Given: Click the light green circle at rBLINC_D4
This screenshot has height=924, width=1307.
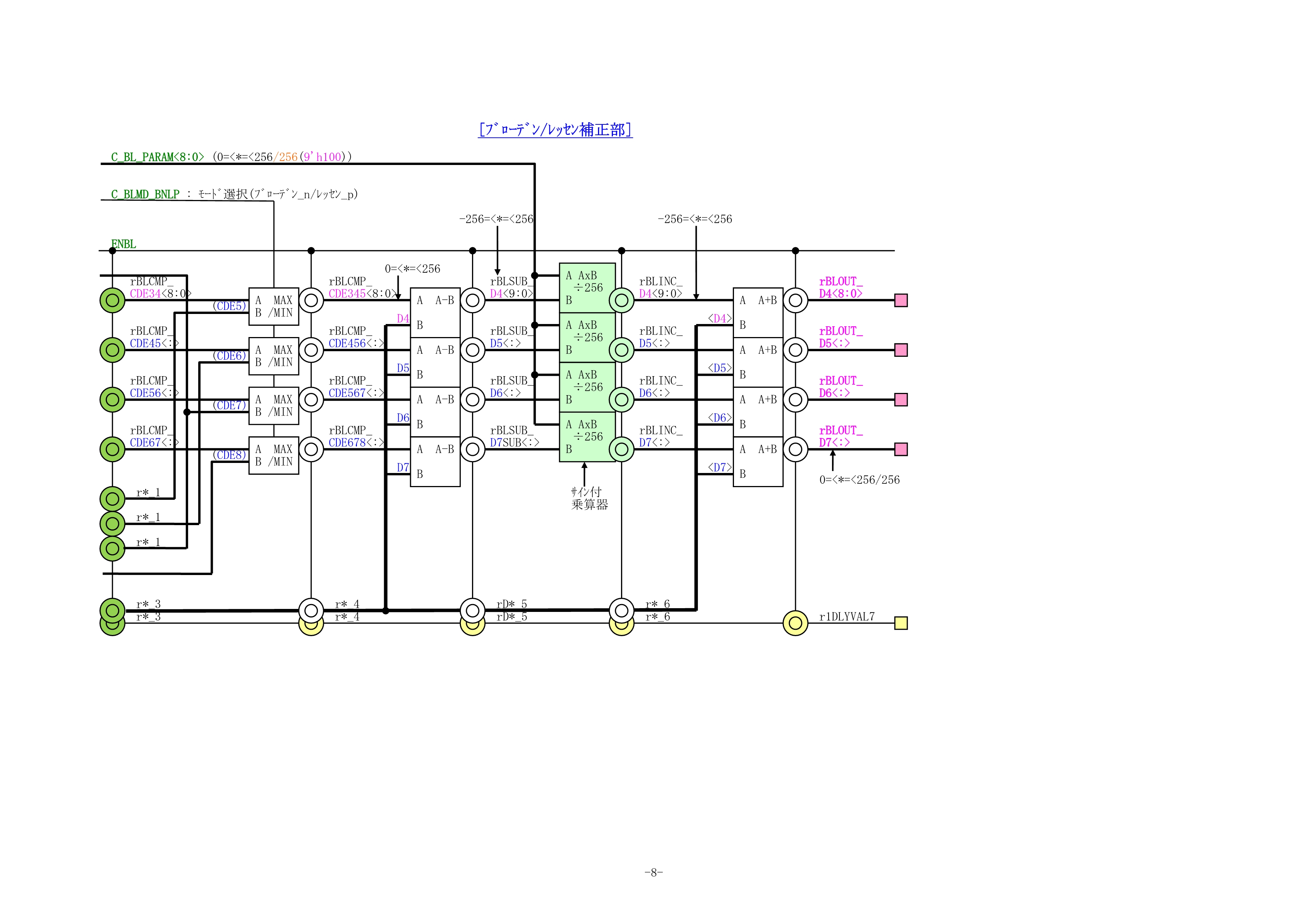Looking at the screenshot, I should tap(621, 300).
